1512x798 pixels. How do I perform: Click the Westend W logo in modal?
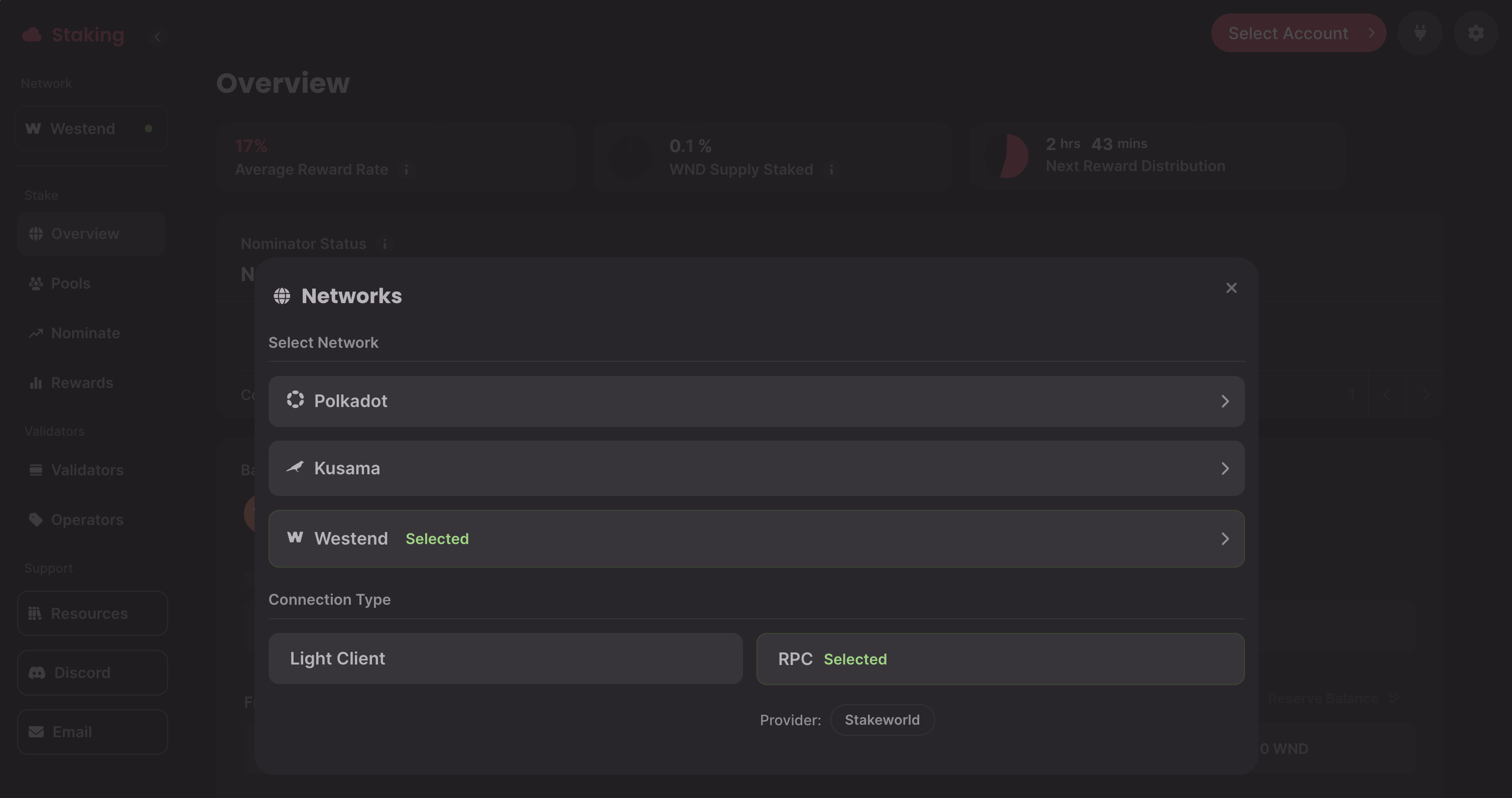coord(295,537)
